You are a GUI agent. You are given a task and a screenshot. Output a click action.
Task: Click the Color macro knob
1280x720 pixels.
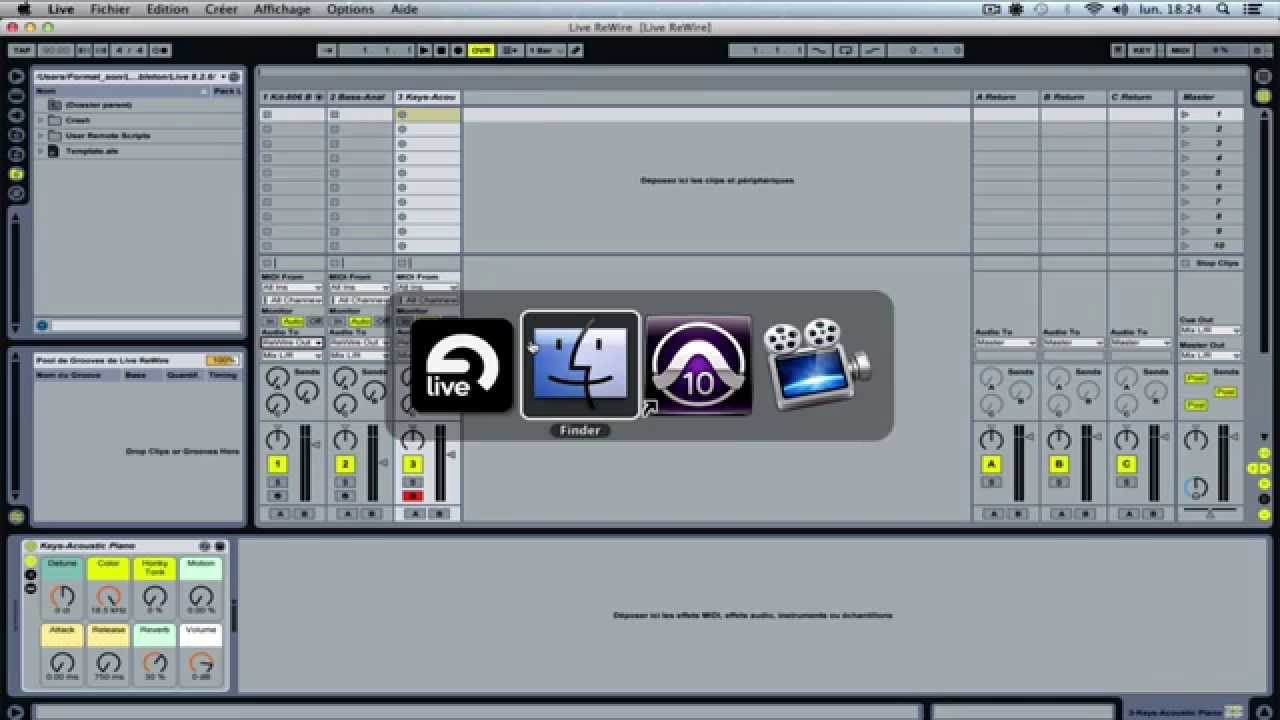(108, 596)
